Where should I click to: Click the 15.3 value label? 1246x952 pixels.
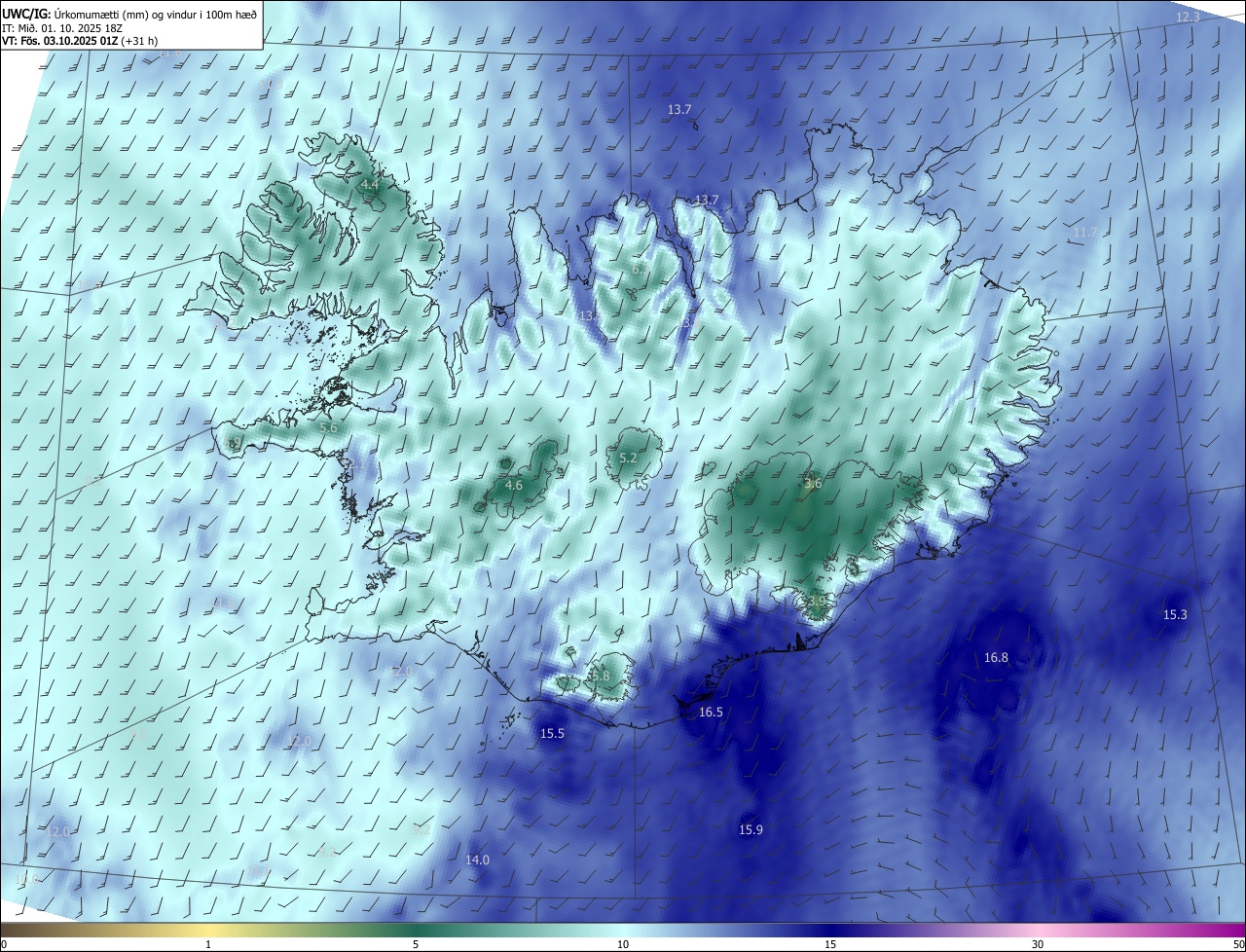click(1175, 615)
